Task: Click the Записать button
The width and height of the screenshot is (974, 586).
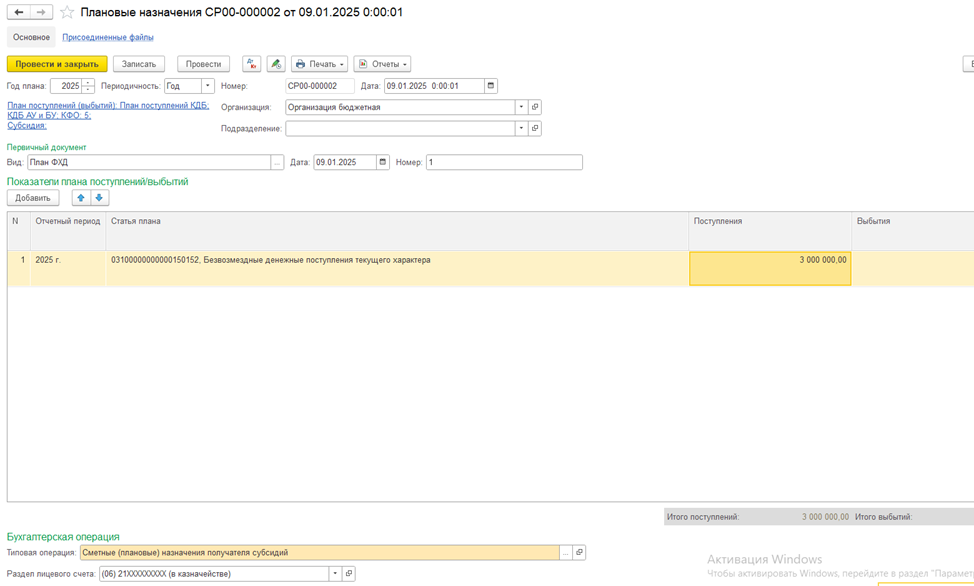Action: 139,64
